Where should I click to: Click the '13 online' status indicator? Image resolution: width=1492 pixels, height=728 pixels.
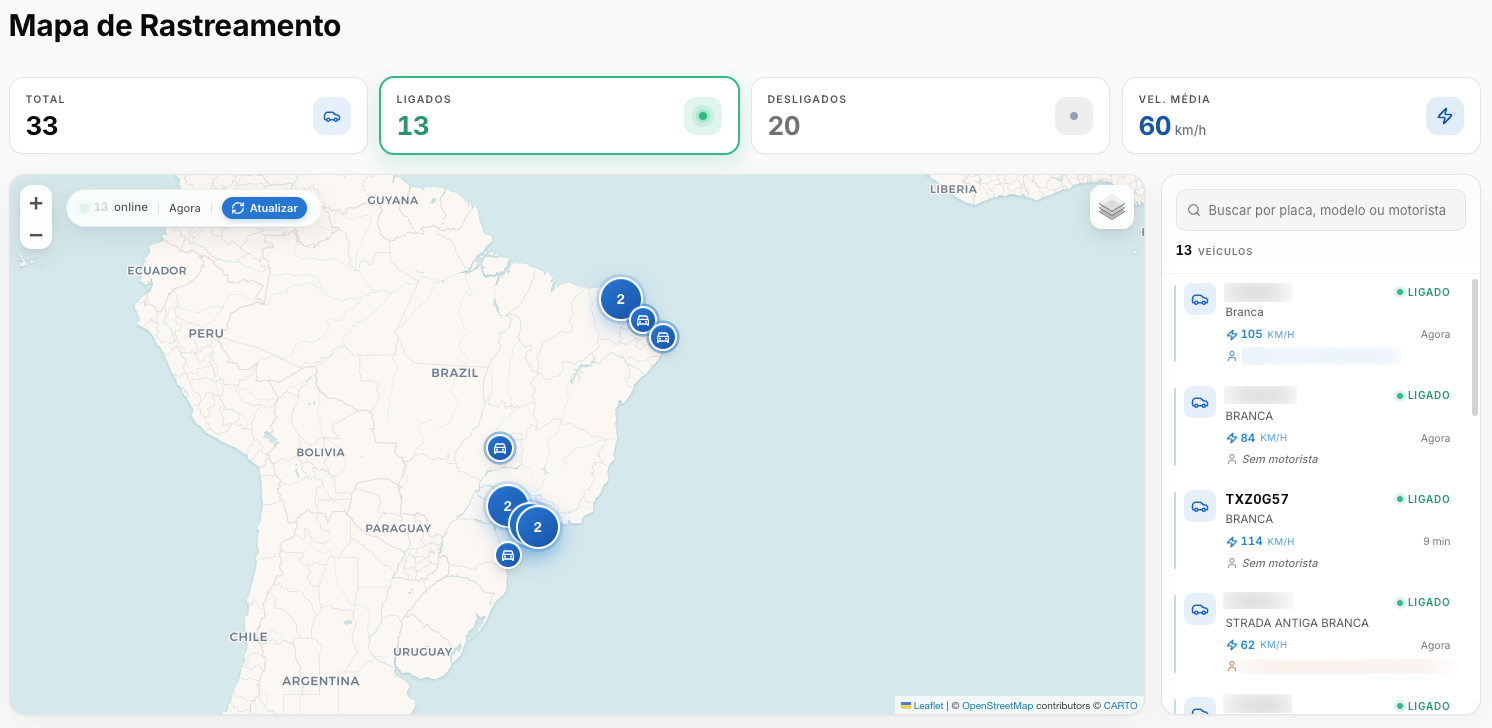(x=113, y=208)
